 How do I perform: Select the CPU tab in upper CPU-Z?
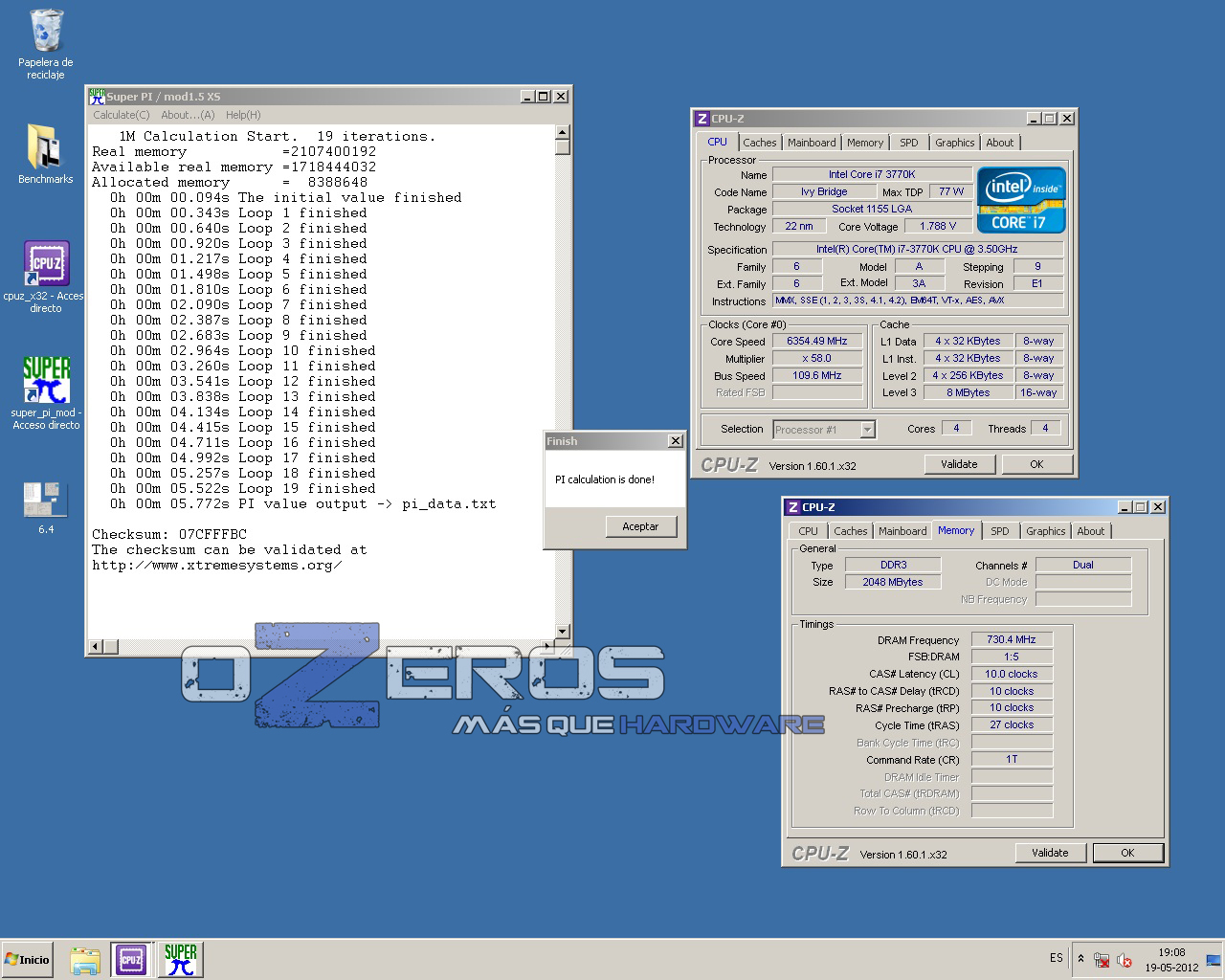click(717, 142)
